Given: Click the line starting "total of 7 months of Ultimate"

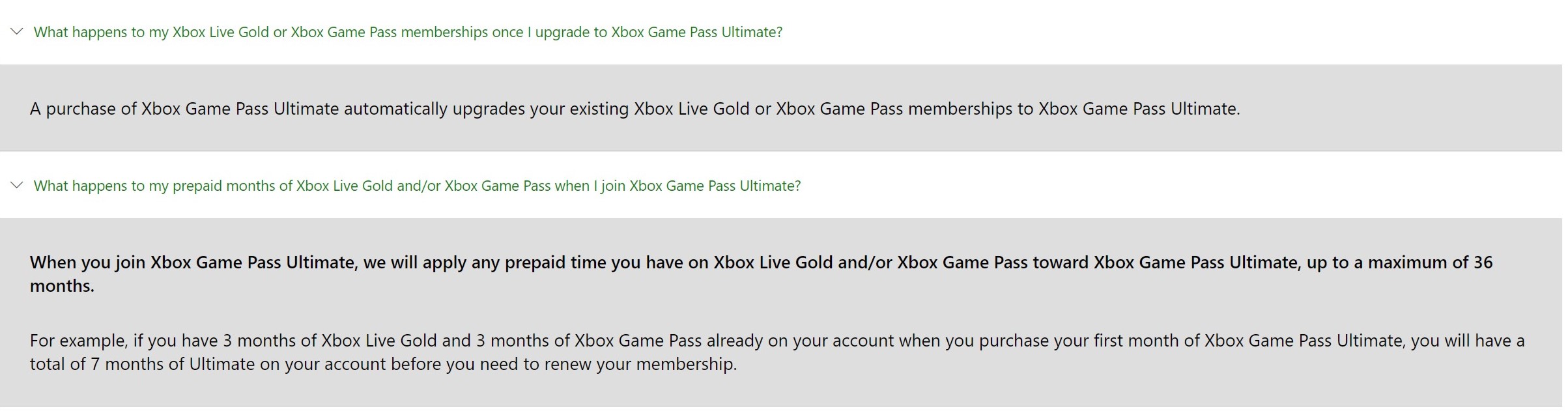Looking at the screenshot, I should tap(383, 364).
